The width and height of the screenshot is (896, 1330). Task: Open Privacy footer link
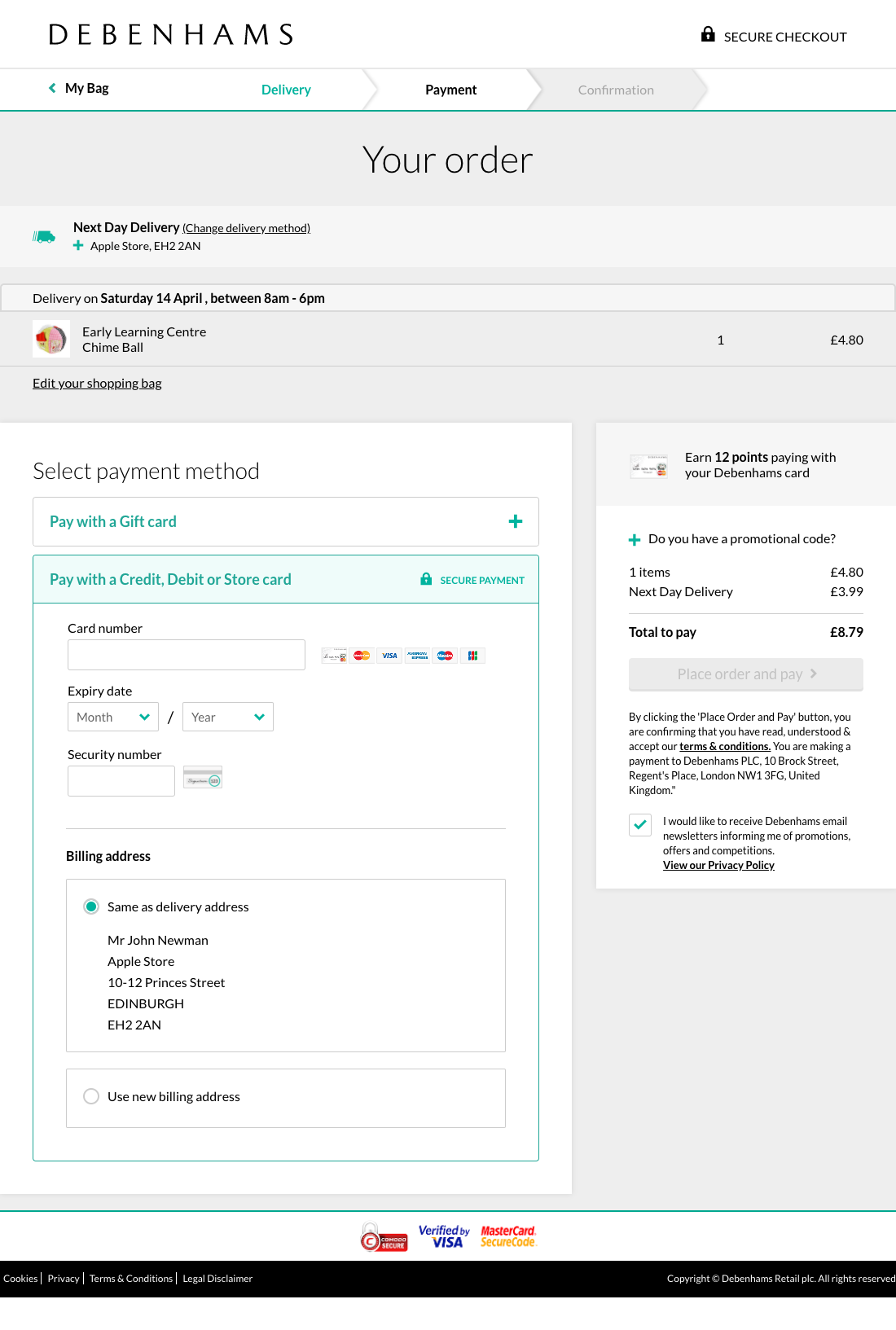(x=64, y=1278)
